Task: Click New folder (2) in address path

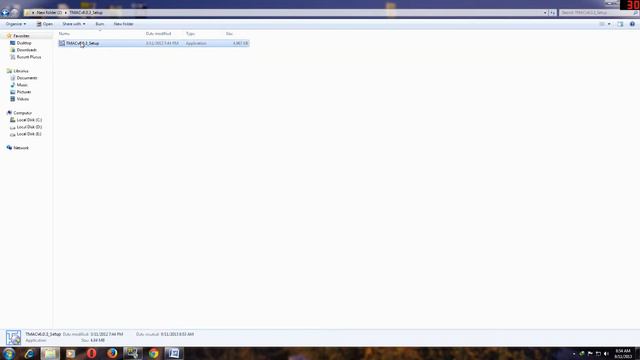Action: coord(49,13)
